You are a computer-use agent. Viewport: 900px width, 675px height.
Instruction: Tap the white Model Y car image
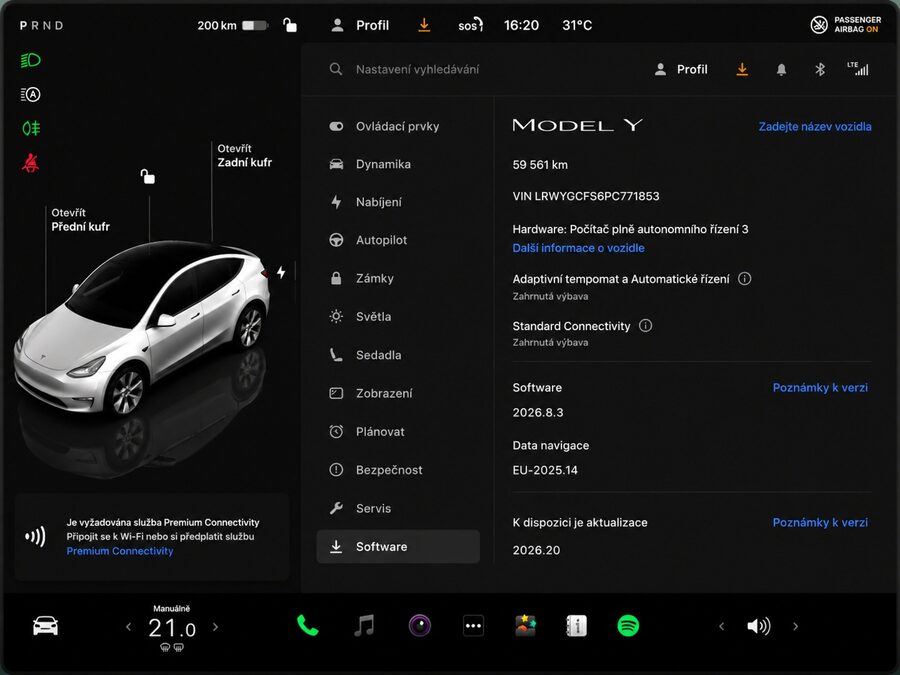(142, 327)
